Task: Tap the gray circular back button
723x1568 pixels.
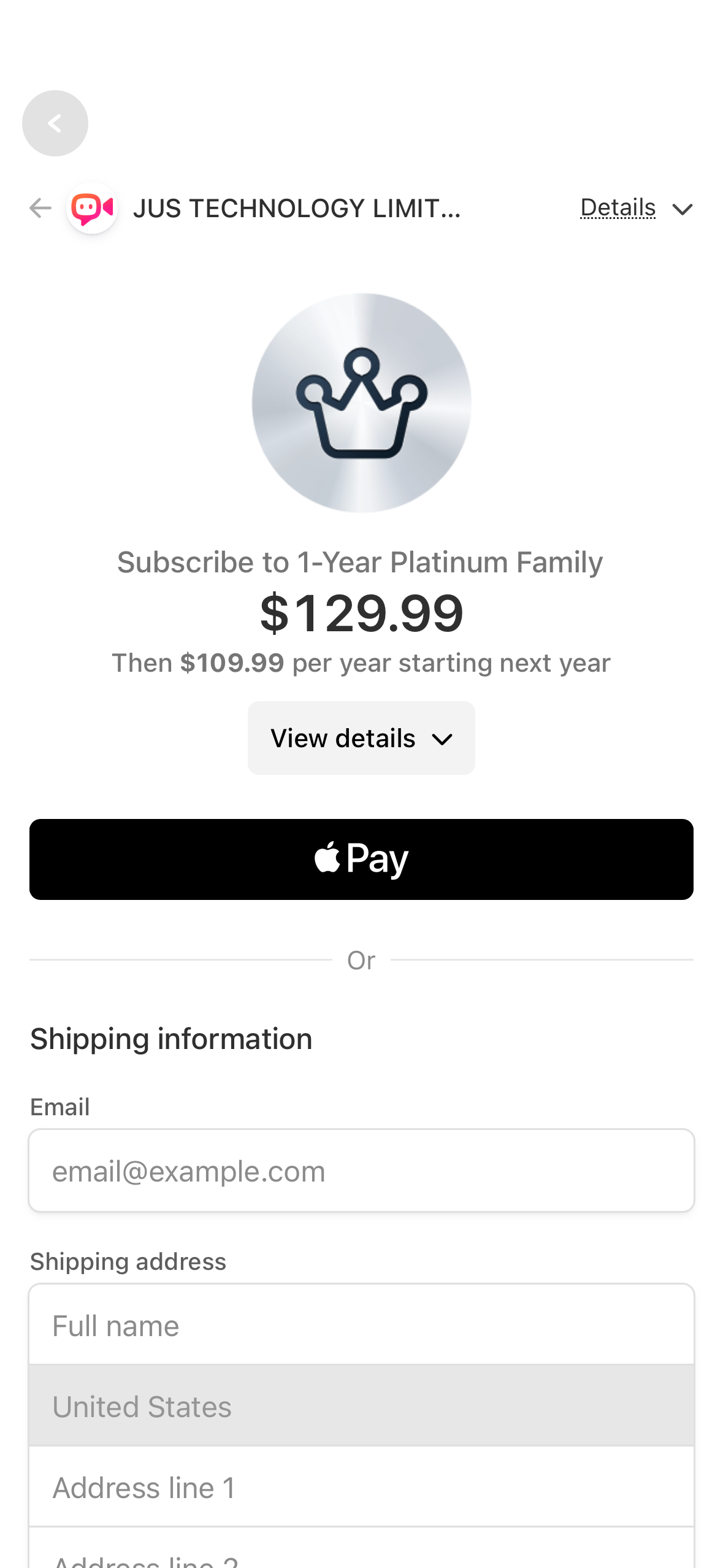Action: click(x=55, y=123)
